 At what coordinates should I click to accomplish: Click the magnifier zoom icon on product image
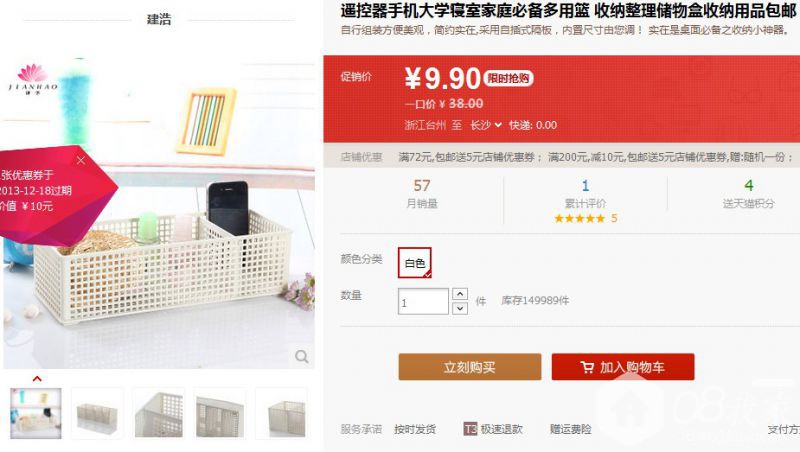(302, 356)
